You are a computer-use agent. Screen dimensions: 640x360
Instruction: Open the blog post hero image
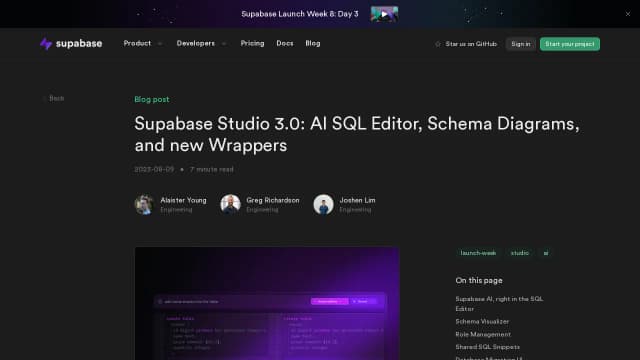tap(267, 303)
